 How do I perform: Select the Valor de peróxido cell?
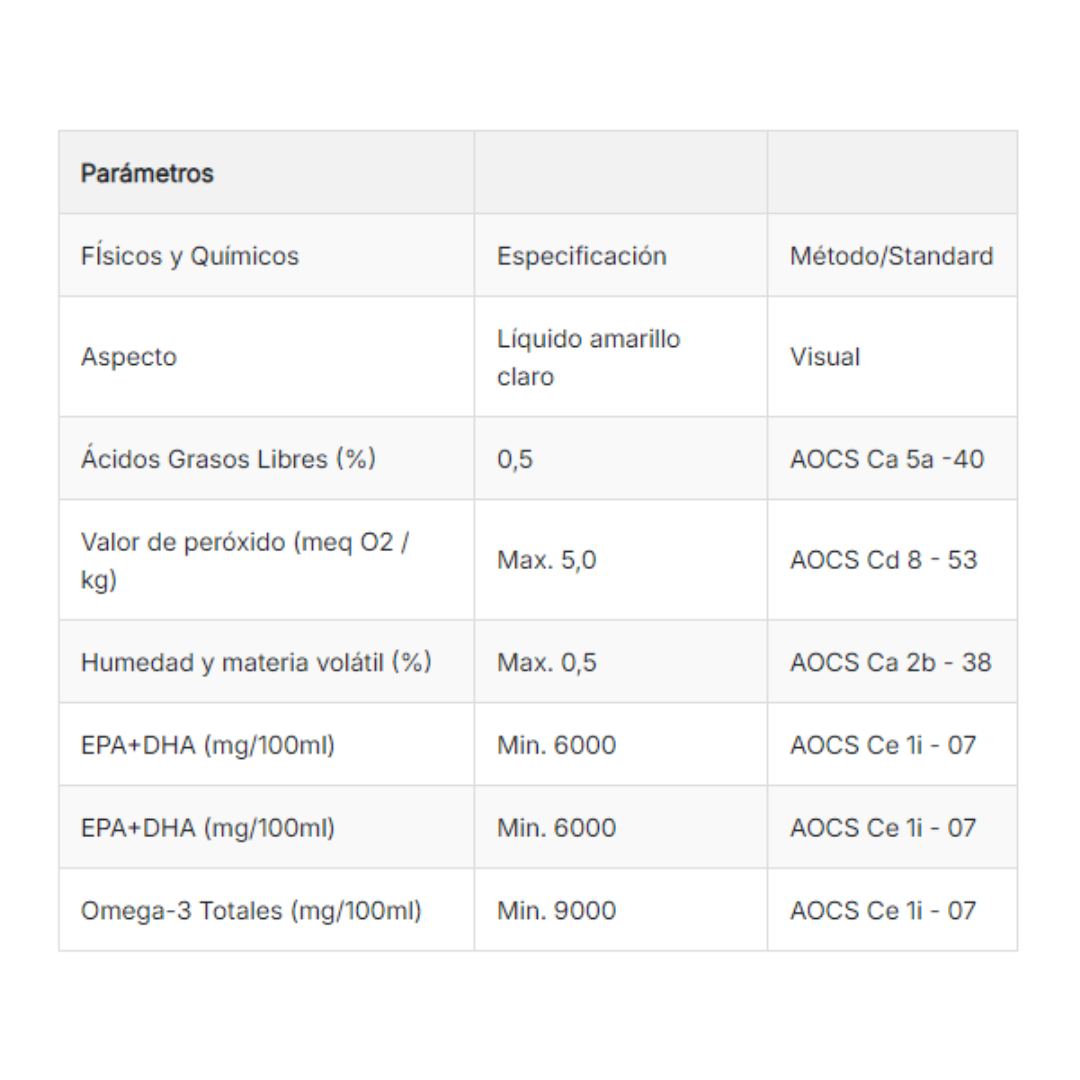[245, 560]
